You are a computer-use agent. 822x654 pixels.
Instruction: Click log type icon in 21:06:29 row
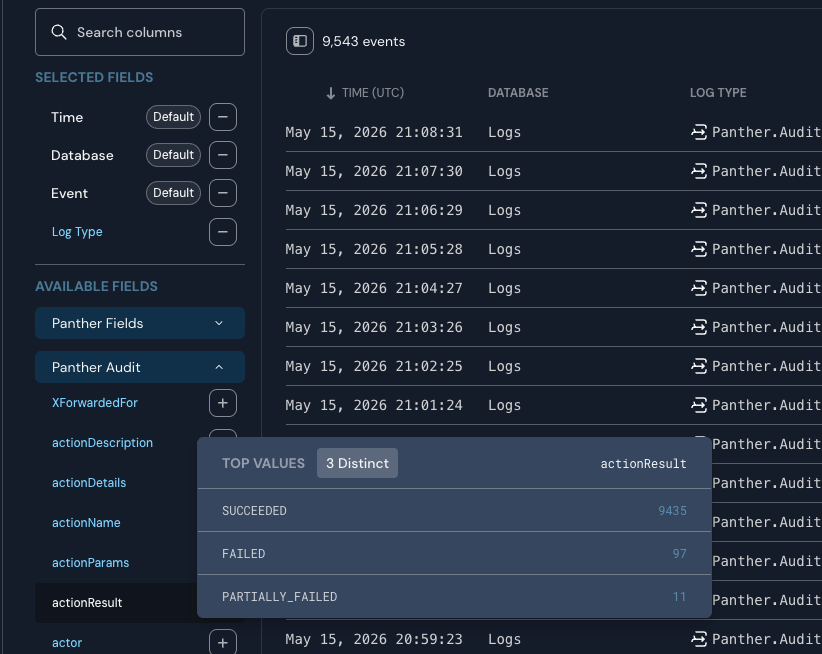pos(699,210)
